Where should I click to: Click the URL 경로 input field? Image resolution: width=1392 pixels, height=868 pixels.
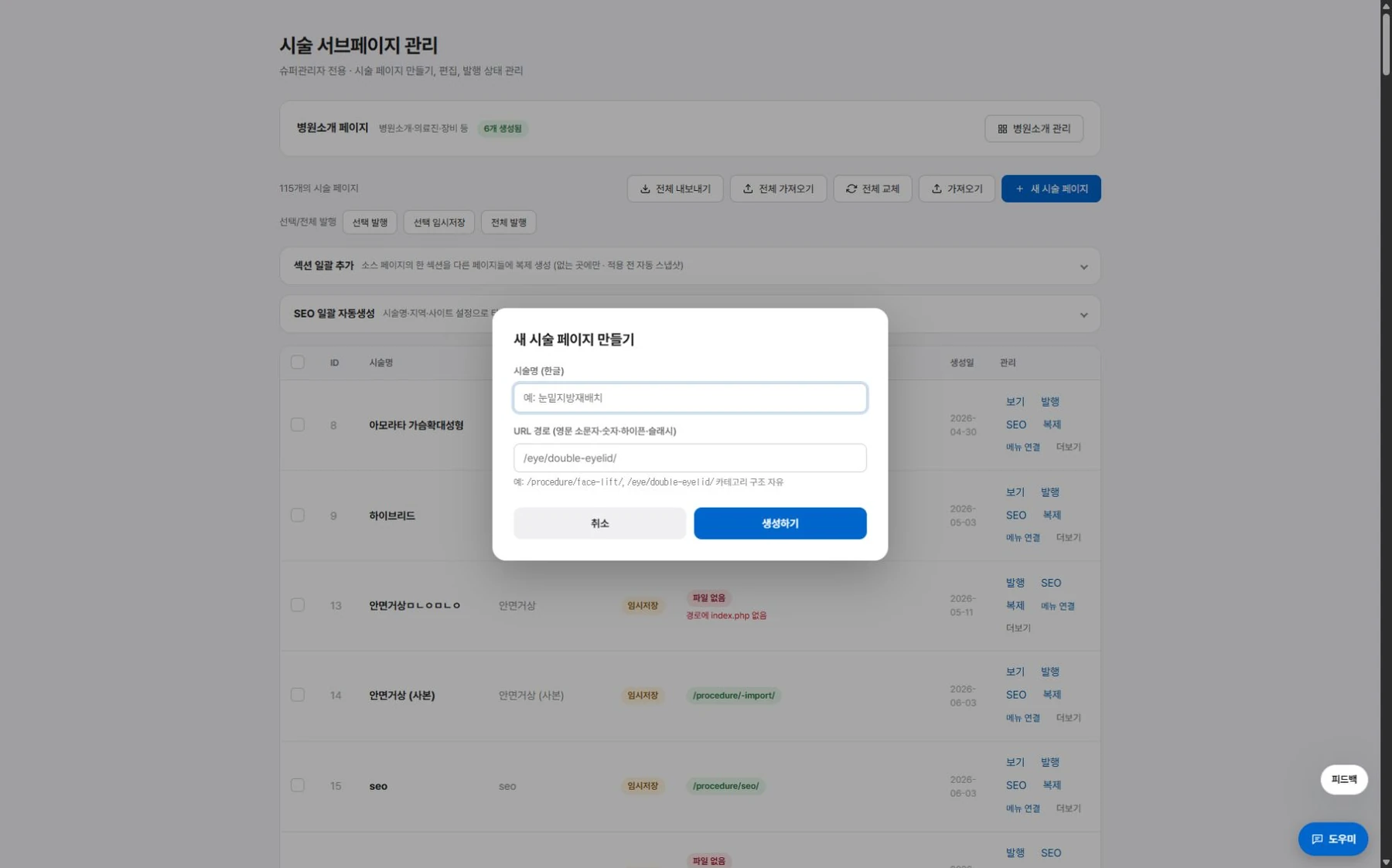pyautogui.click(x=690, y=458)
